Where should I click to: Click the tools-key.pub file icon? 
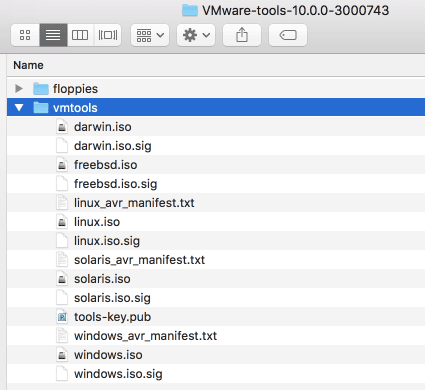[x=62, y=317]
